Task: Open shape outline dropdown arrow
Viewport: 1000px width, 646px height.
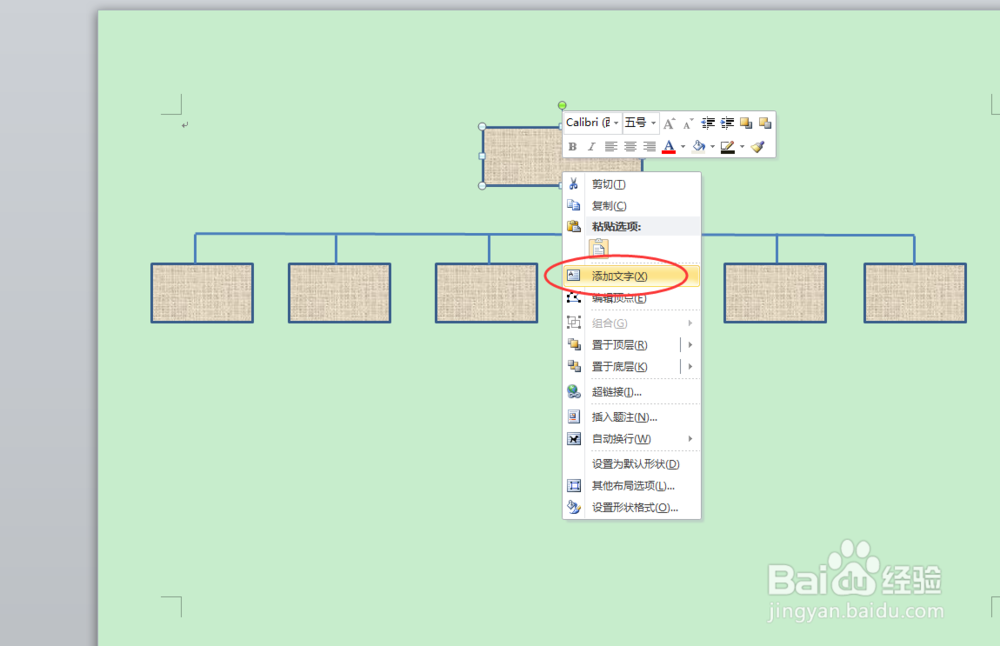Action: (x=742, y=147)
